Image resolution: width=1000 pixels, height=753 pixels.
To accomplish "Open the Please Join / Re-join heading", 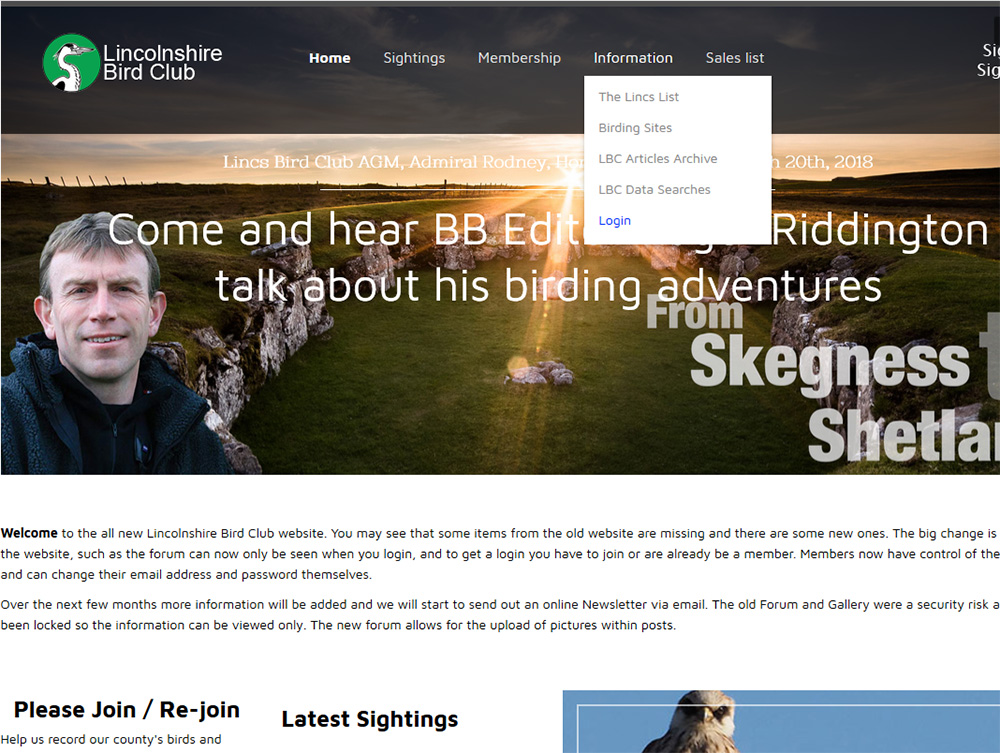I will click(127, 709).
